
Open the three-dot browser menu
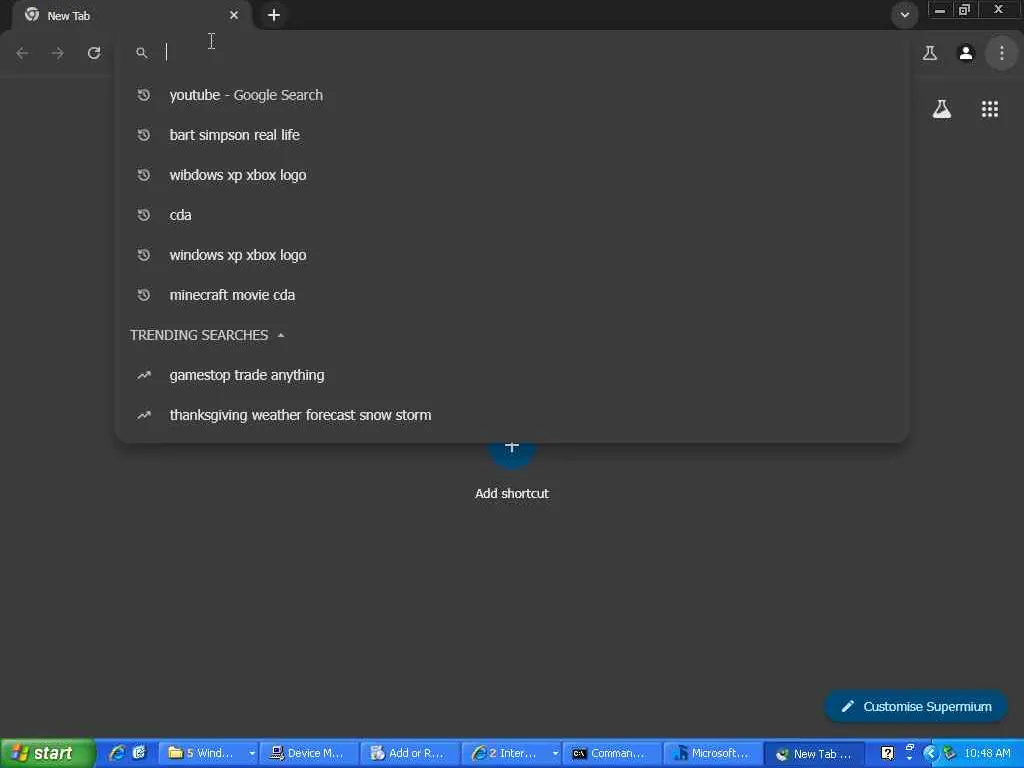coord(1002,53)
